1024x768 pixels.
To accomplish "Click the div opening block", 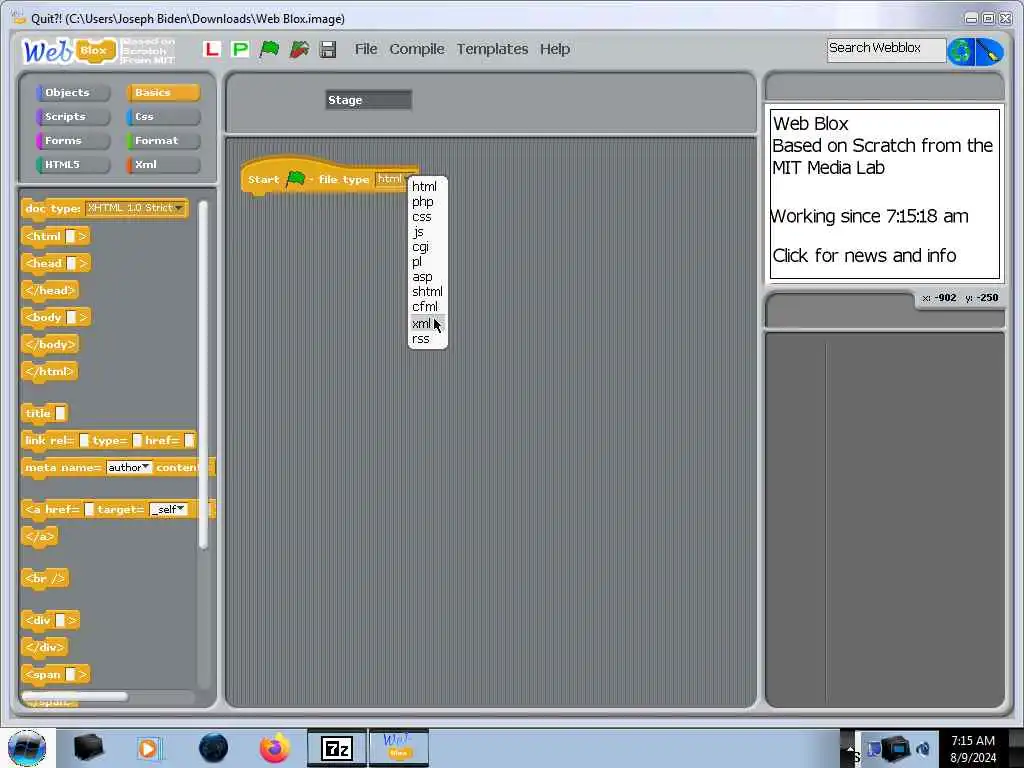I will pos(50,620).
